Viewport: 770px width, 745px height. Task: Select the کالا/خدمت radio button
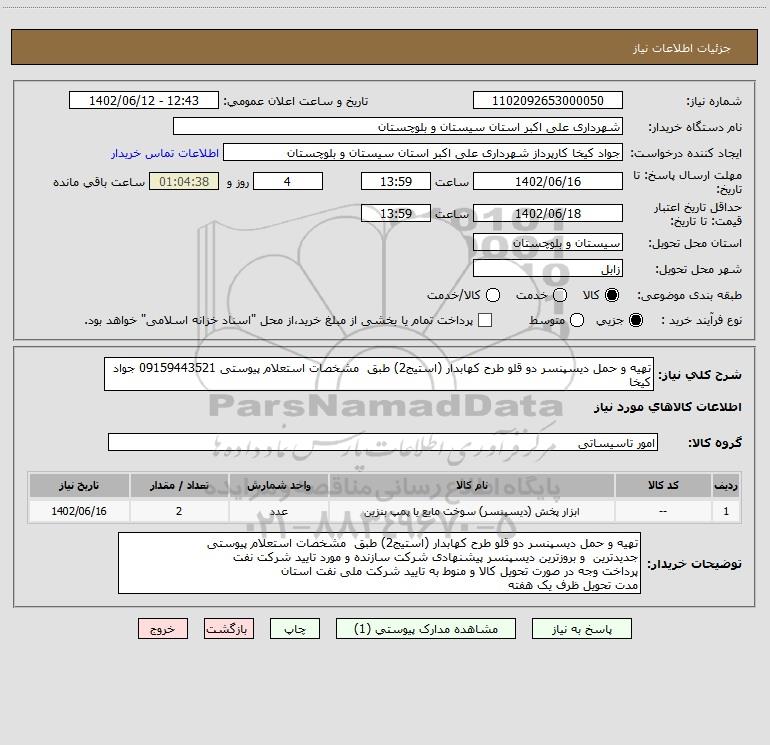tap(493, 295)
